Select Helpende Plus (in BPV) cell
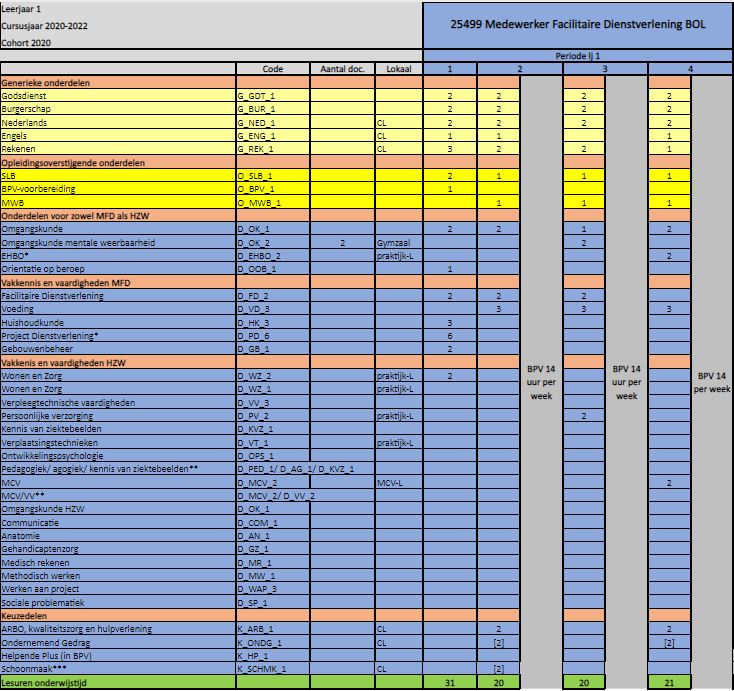Screen dimensions: 734x691 (118, 656)
